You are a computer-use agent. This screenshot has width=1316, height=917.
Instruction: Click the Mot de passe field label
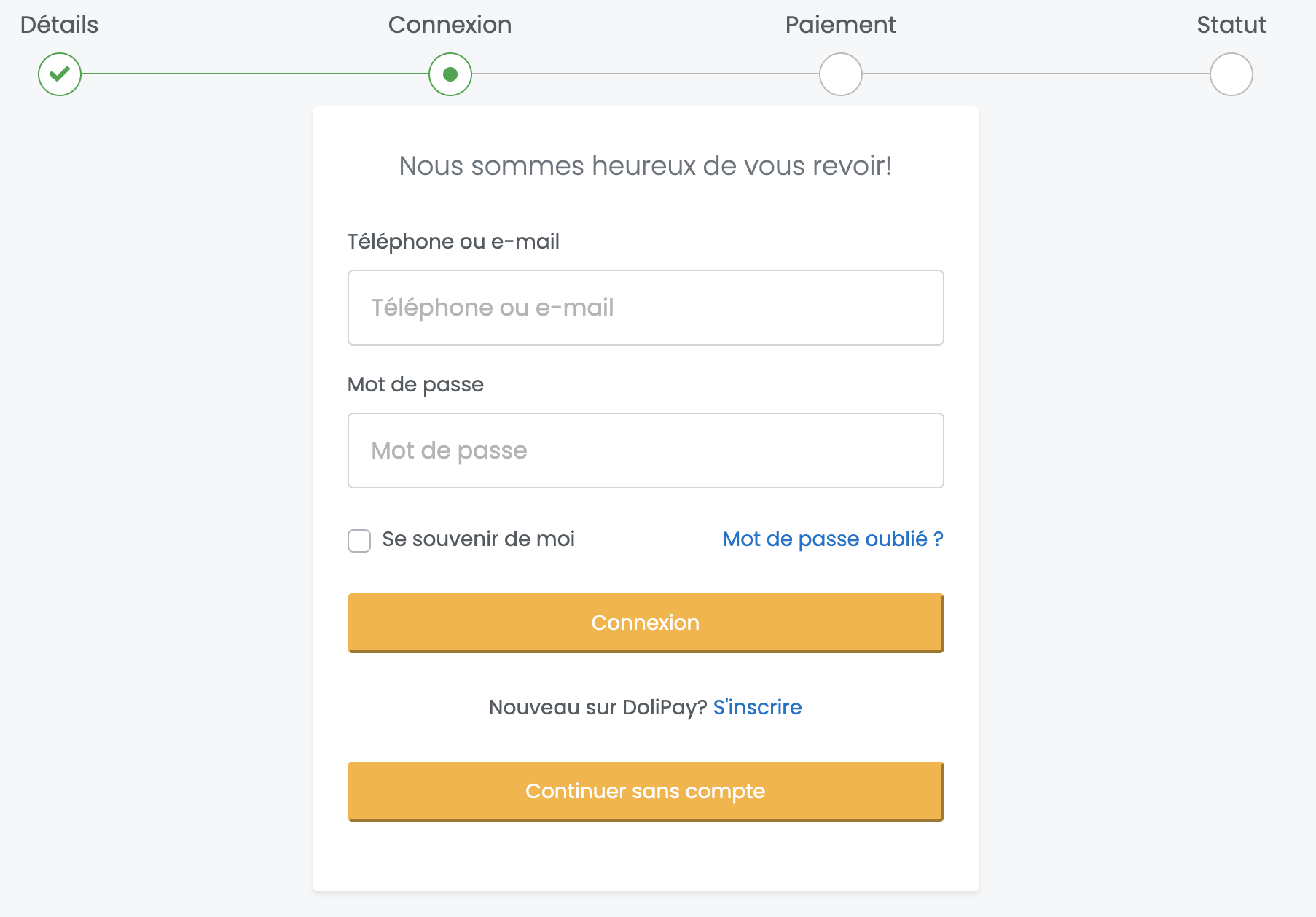pos(415,385)
